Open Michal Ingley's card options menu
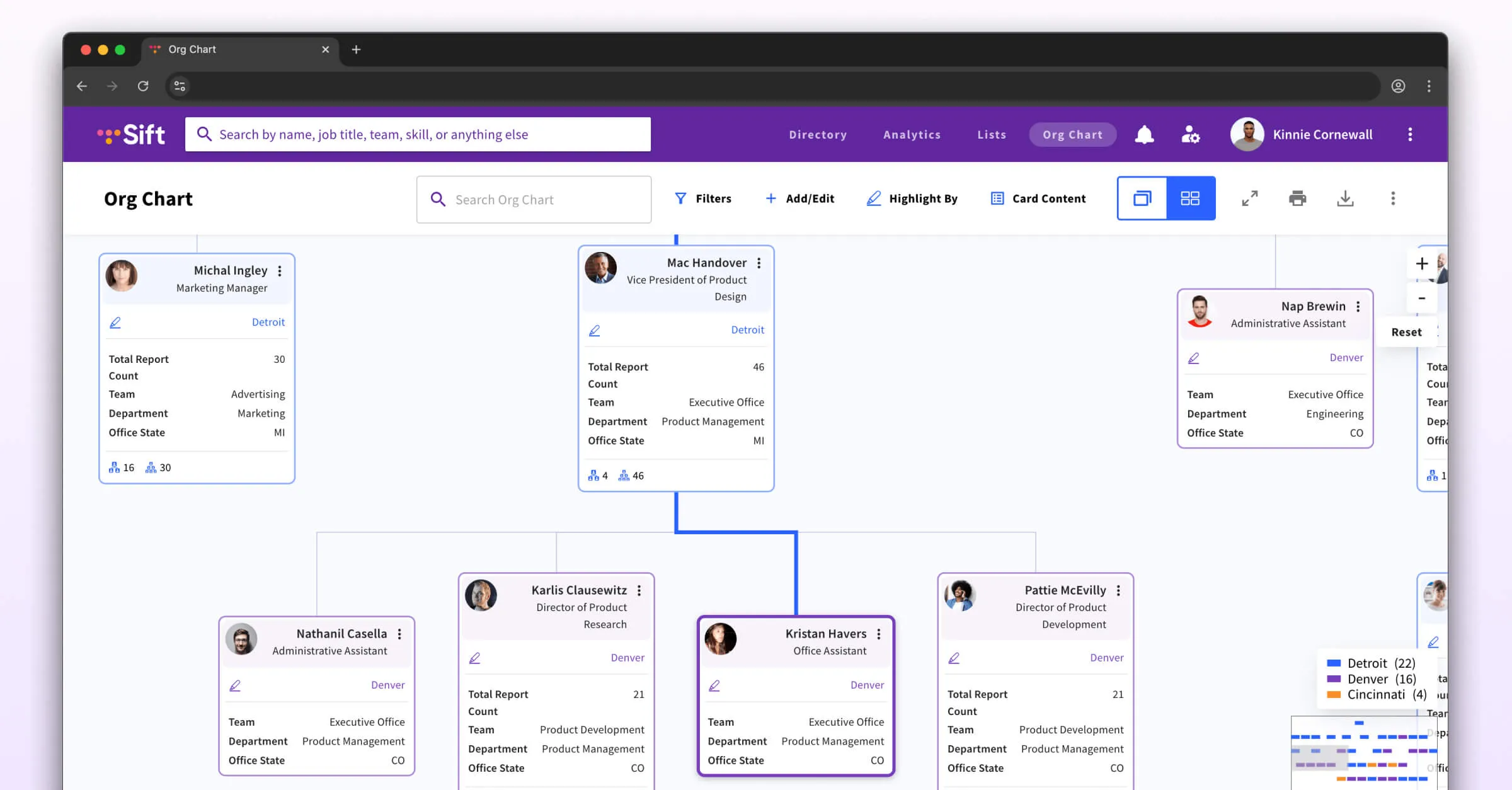This screenshot has width=1512, height=790. 280,271
